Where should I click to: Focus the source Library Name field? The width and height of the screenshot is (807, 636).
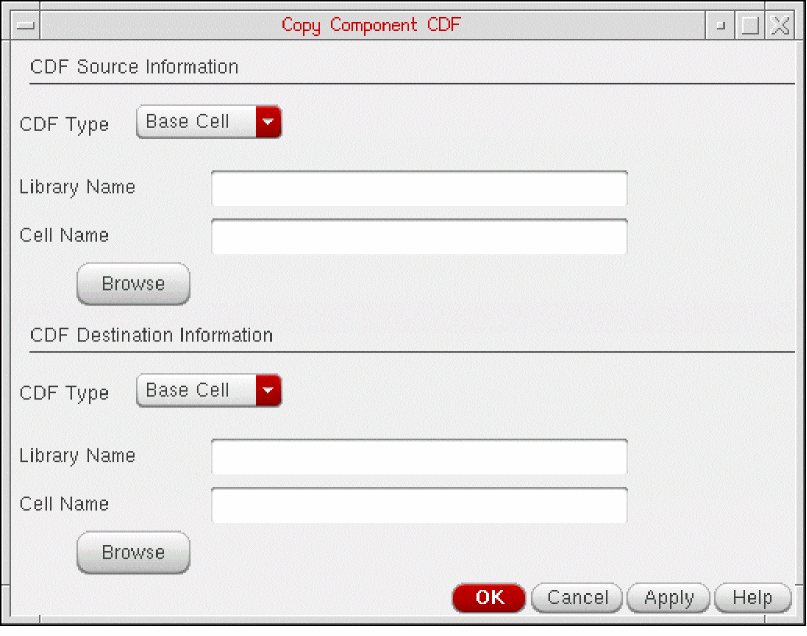click(x=419, y=188)
